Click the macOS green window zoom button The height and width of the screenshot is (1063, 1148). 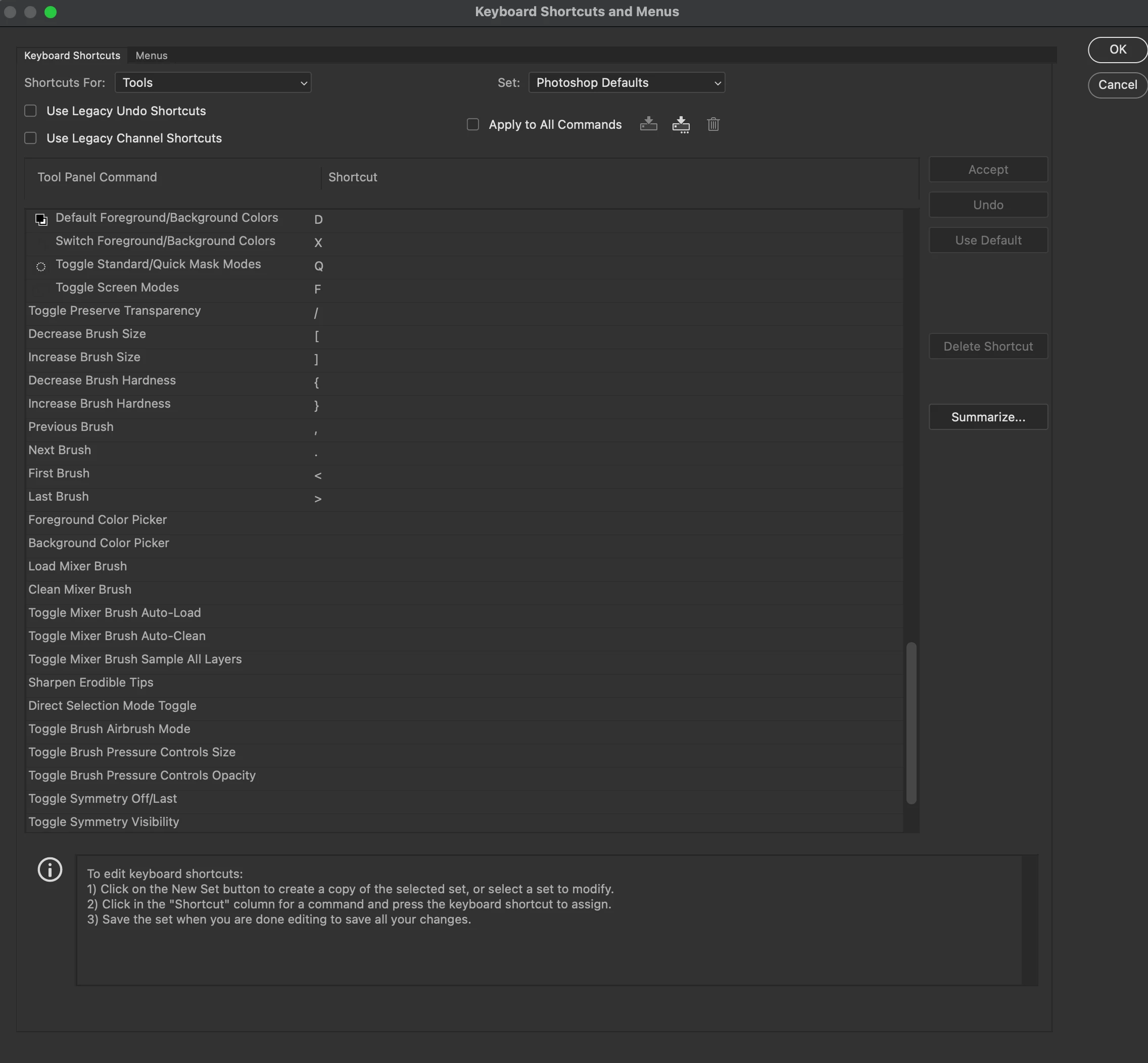coord(51,12)
